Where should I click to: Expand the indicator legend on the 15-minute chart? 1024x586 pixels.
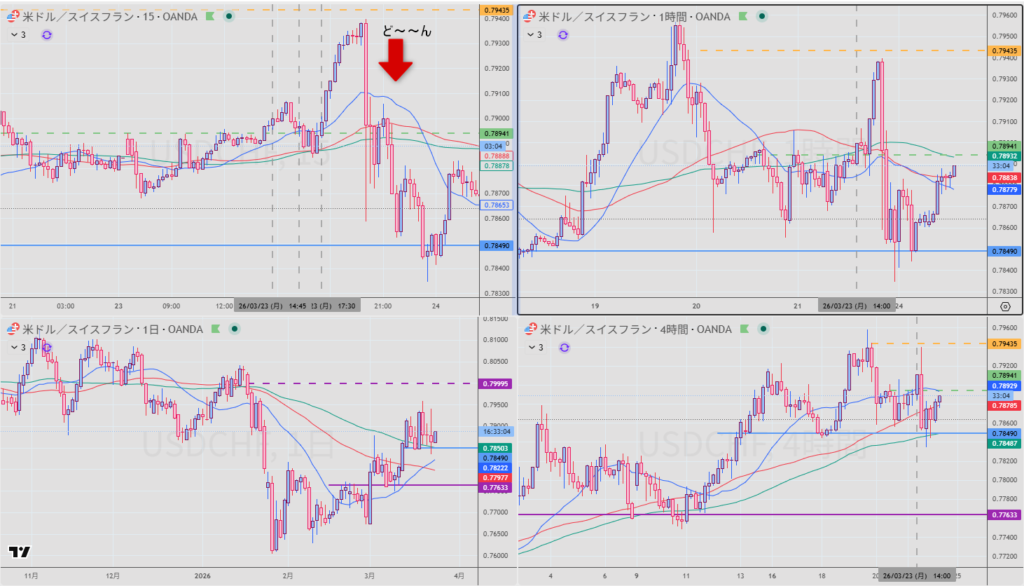15,35
